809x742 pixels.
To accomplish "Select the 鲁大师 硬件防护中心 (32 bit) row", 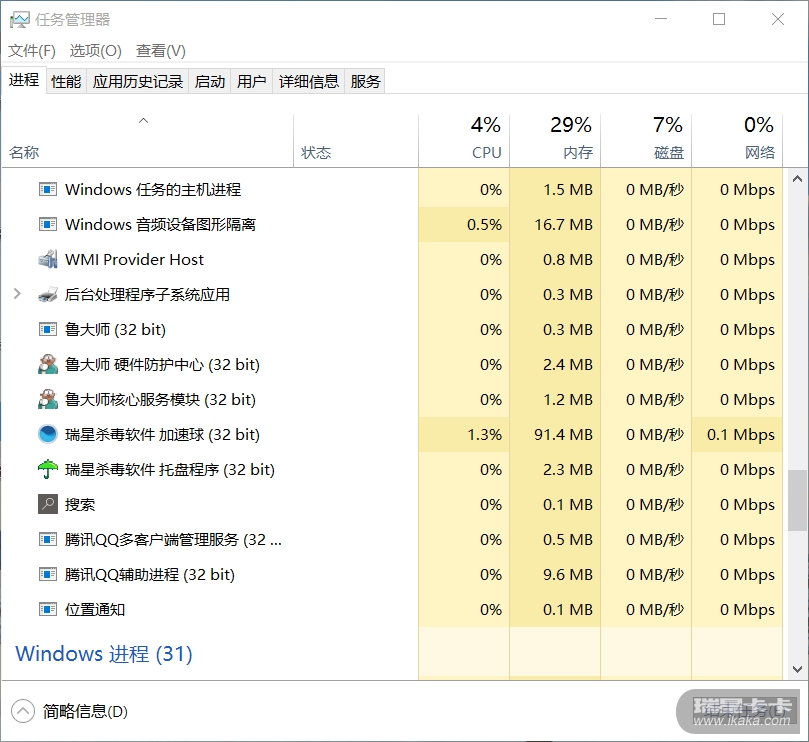I will [x=392, y=364].
